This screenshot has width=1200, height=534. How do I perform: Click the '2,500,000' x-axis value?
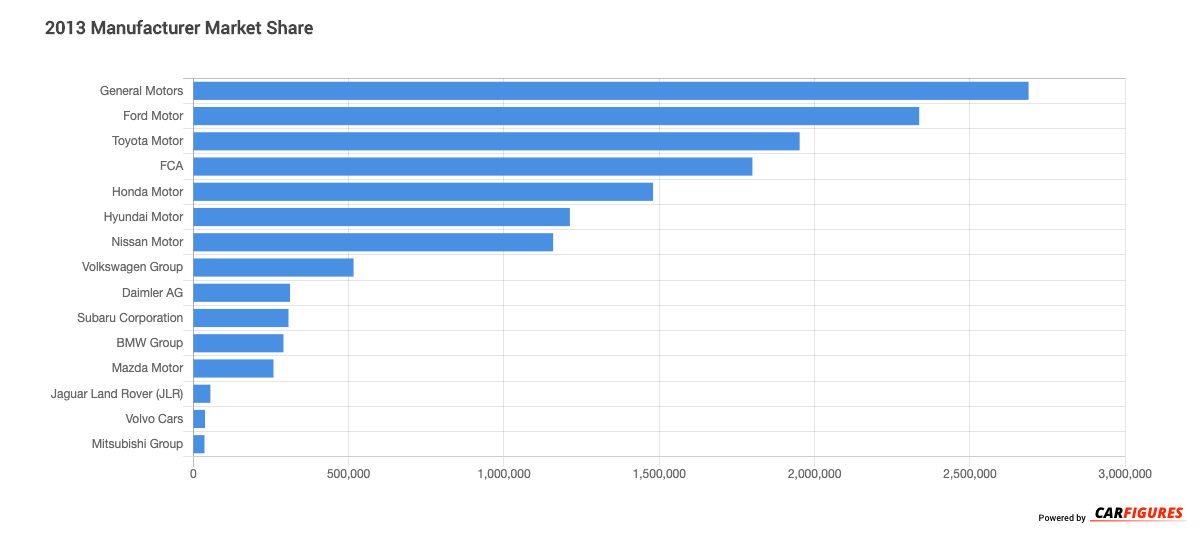click(970, 473)
